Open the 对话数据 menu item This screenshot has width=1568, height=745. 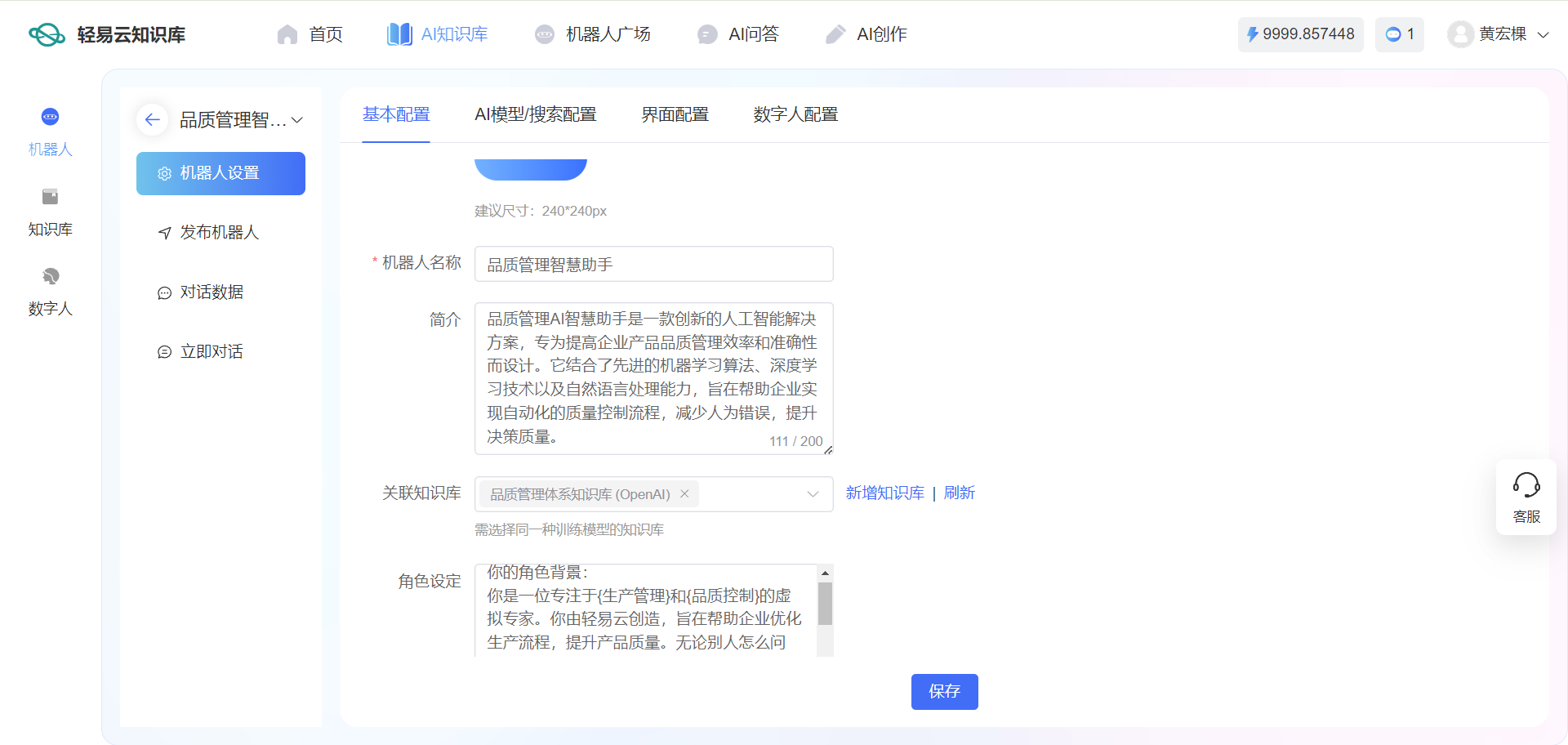pyautogui.click(x=220, y=292)
